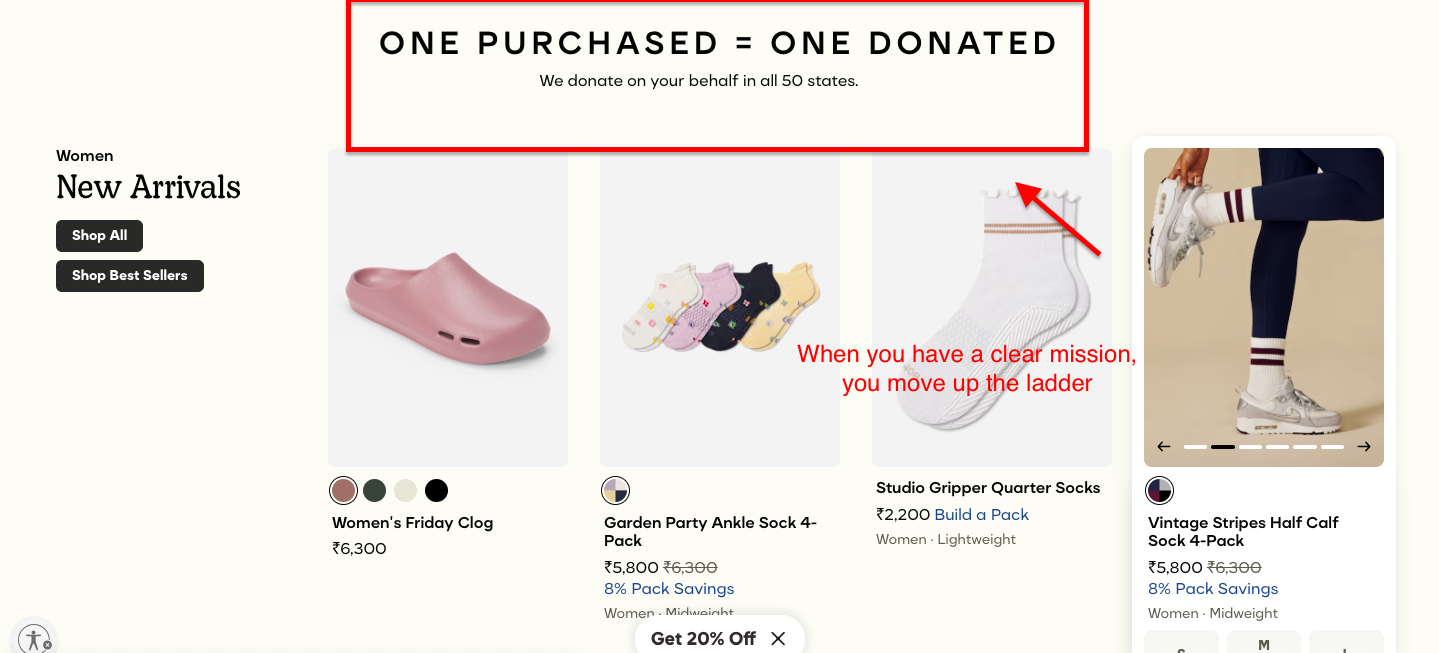Select the Garden Party multicolor swatch
This screenshot has width=1439, height=653.
tap(615, 490)
